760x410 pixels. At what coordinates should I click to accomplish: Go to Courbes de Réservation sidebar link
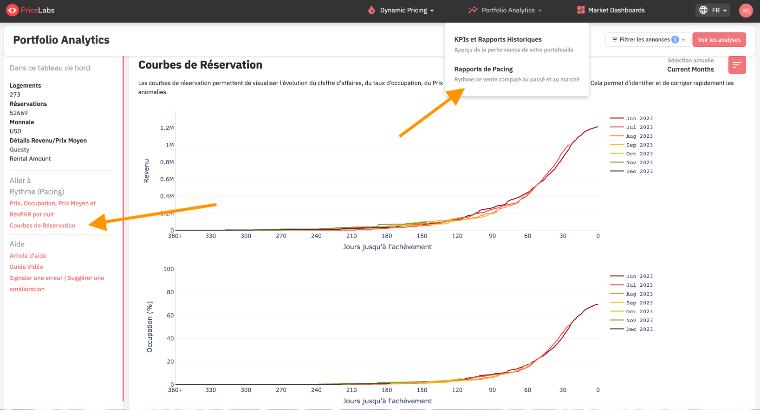coord(42,225)
